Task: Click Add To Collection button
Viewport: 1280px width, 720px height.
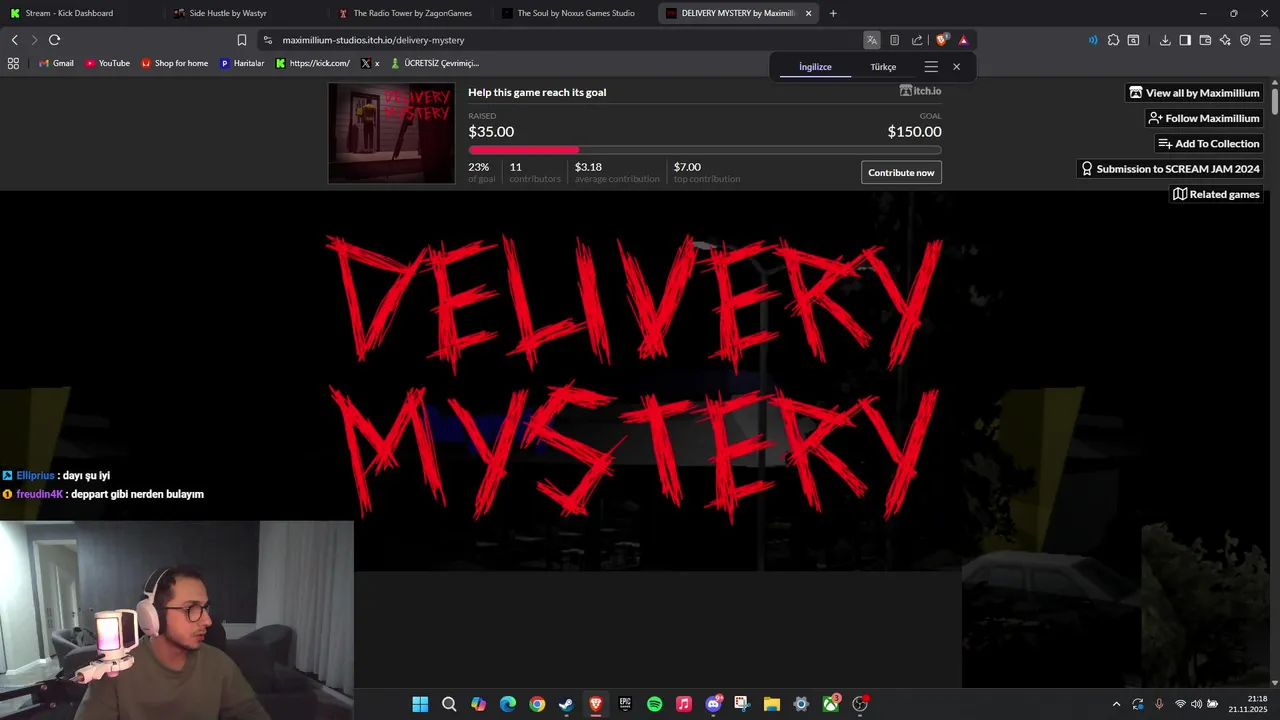Action: [x=1208, y=143]
